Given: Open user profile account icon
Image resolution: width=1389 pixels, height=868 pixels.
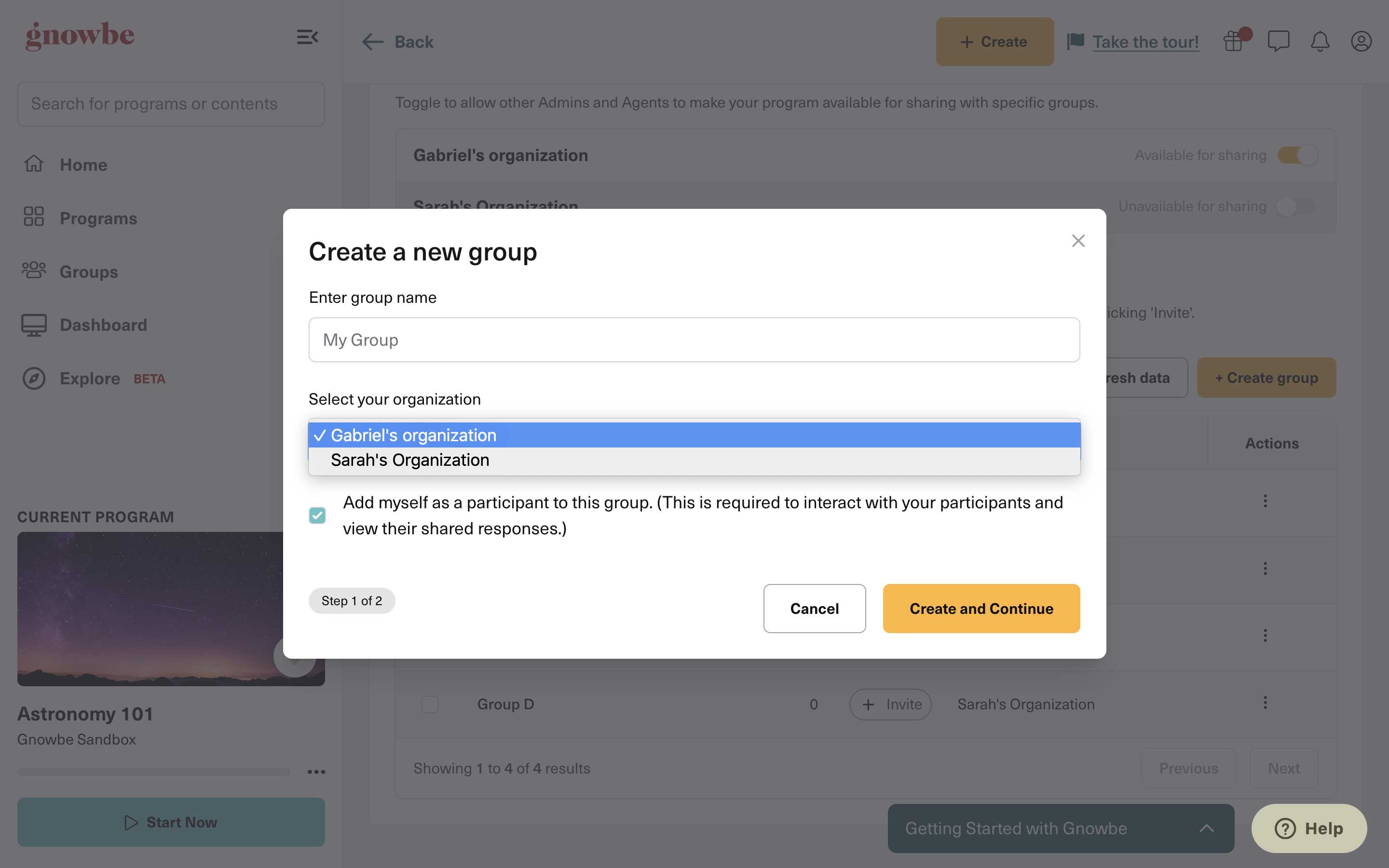Looking at the screenshot, I should [x=1361, y=41].
